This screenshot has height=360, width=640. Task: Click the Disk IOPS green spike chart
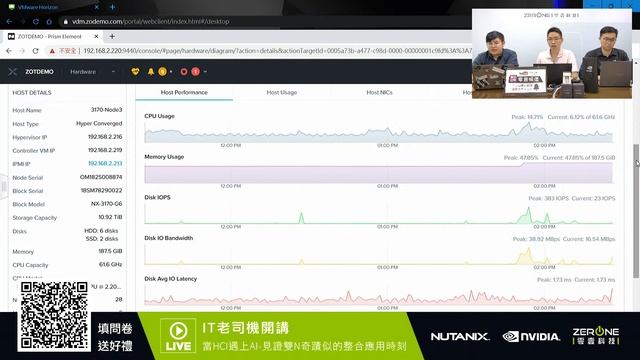coord(378,214)
